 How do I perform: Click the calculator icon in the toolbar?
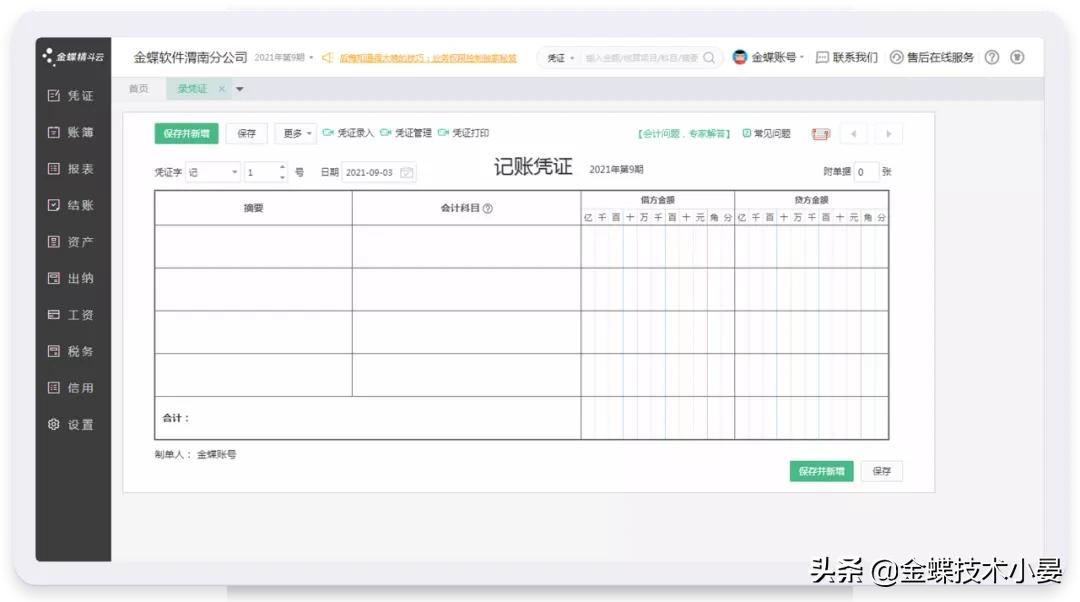[x=820, y=133]
